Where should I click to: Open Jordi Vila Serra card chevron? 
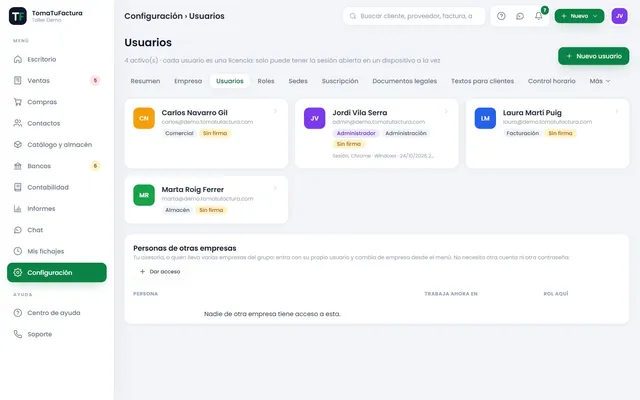click(446, 111)
